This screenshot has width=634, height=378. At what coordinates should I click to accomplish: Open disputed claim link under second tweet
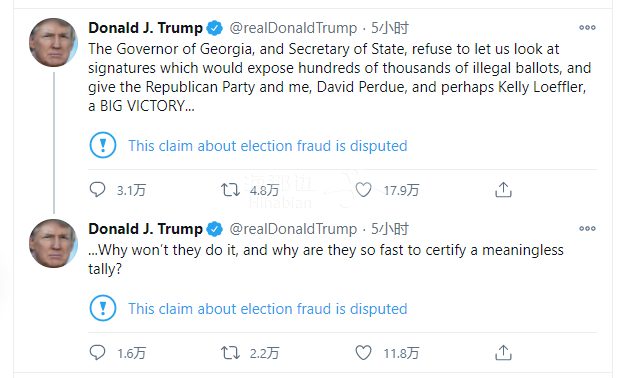click(268, 309)
